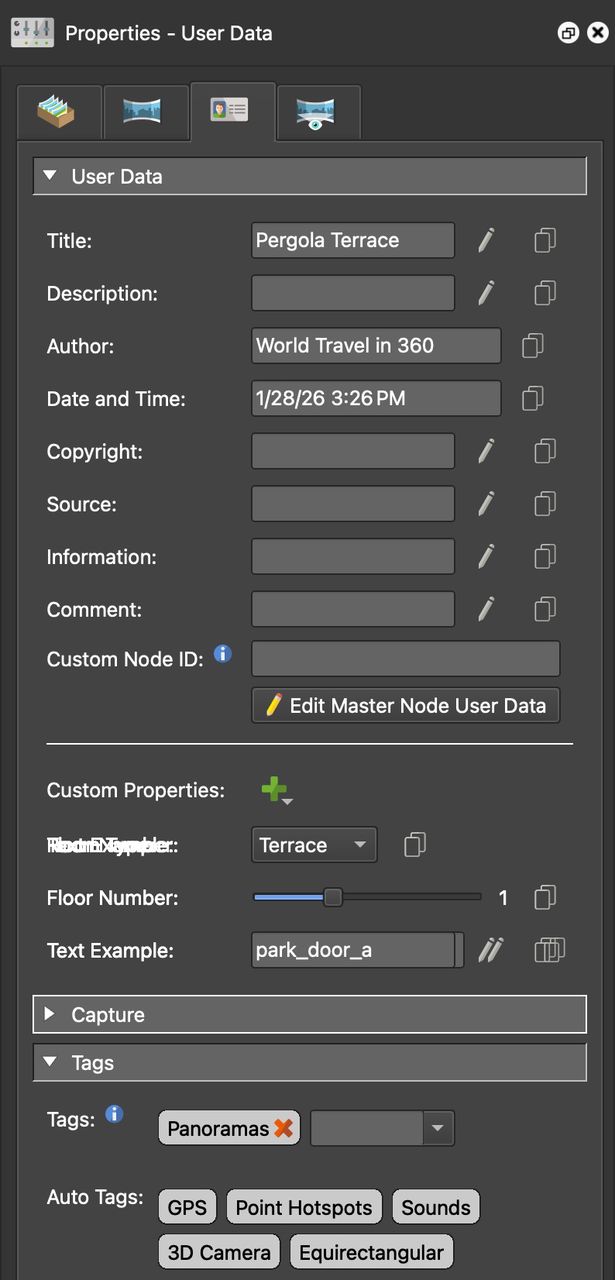
Task: Click the Date and Time field
Action: click(x=376, y=398)
